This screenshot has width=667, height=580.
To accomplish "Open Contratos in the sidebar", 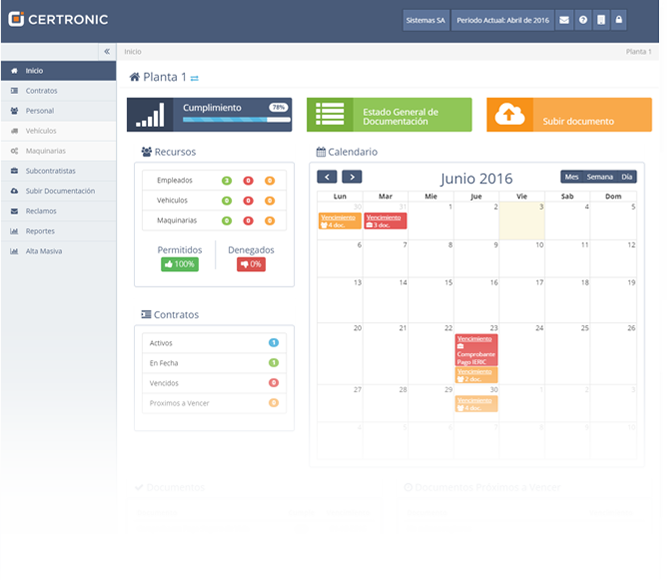I will pyautogui.click(x=41, y=91).
